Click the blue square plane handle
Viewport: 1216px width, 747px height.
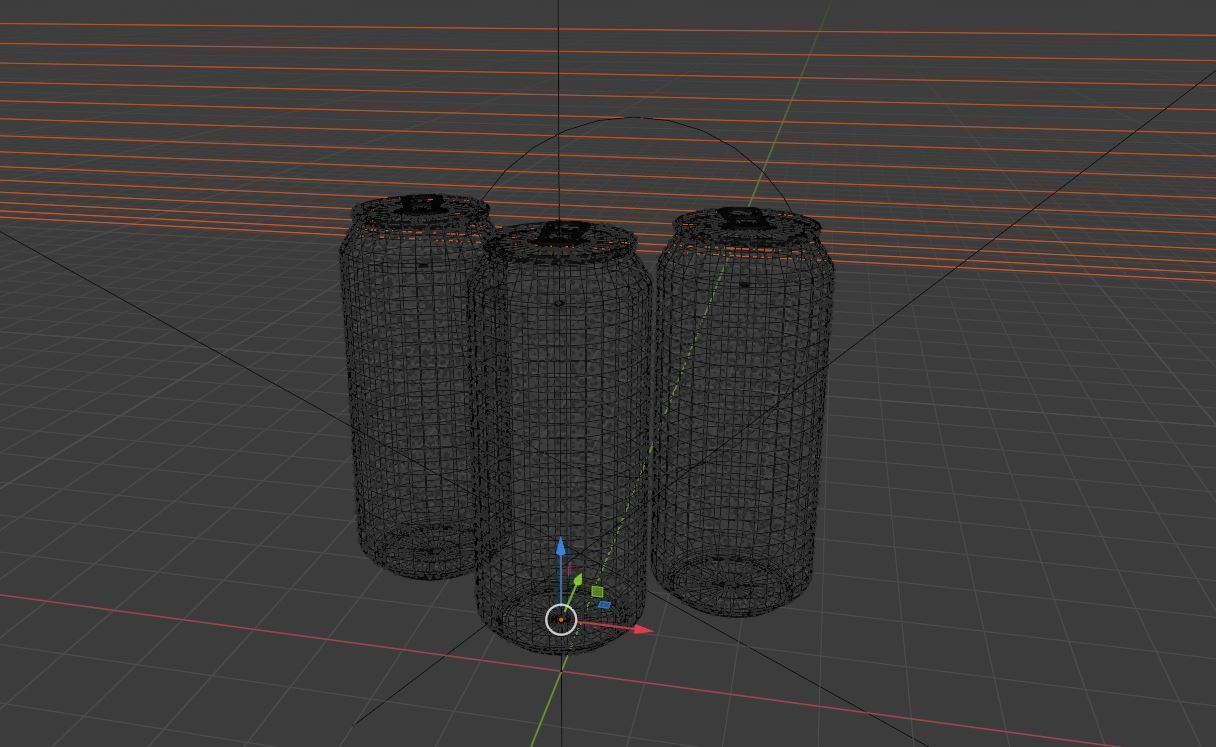click(x=604, y=605)
